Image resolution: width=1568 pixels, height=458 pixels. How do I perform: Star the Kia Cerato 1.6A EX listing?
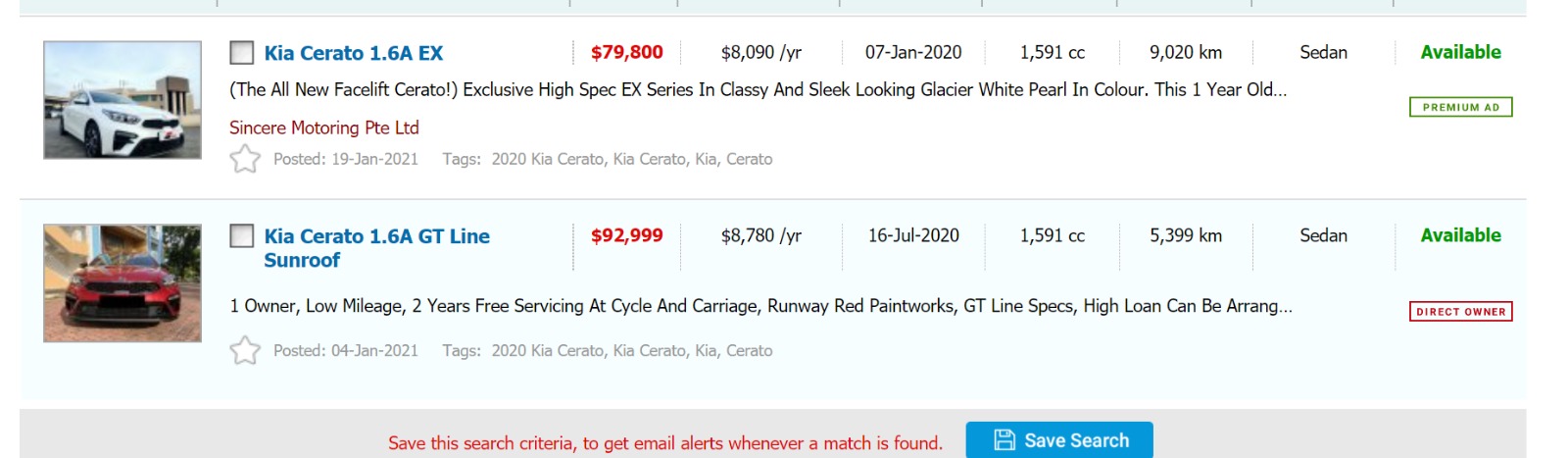[245, 159]
